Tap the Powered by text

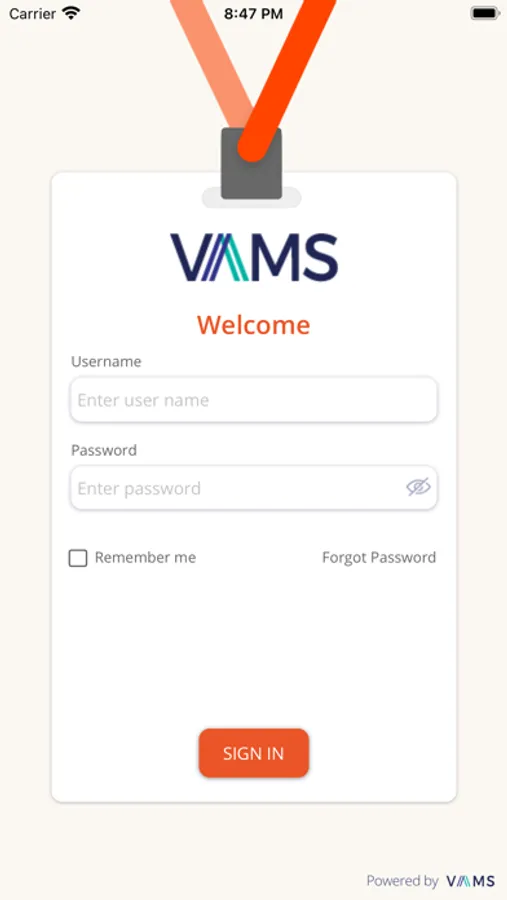402,881
